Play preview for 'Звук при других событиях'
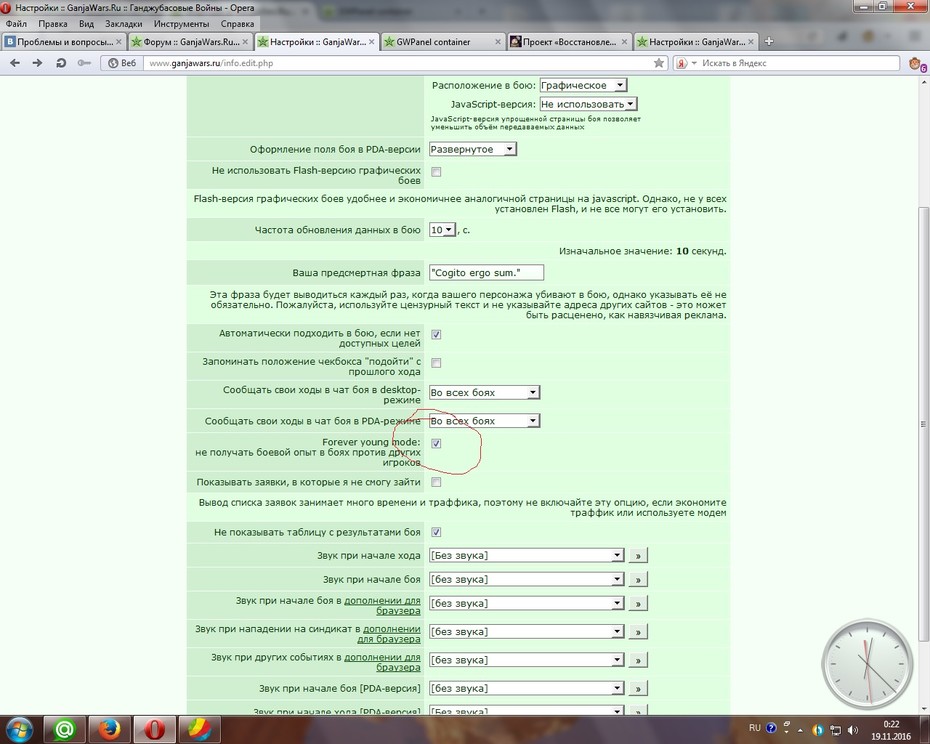Viewport: 930px width, 744px height. coord(638,660)
